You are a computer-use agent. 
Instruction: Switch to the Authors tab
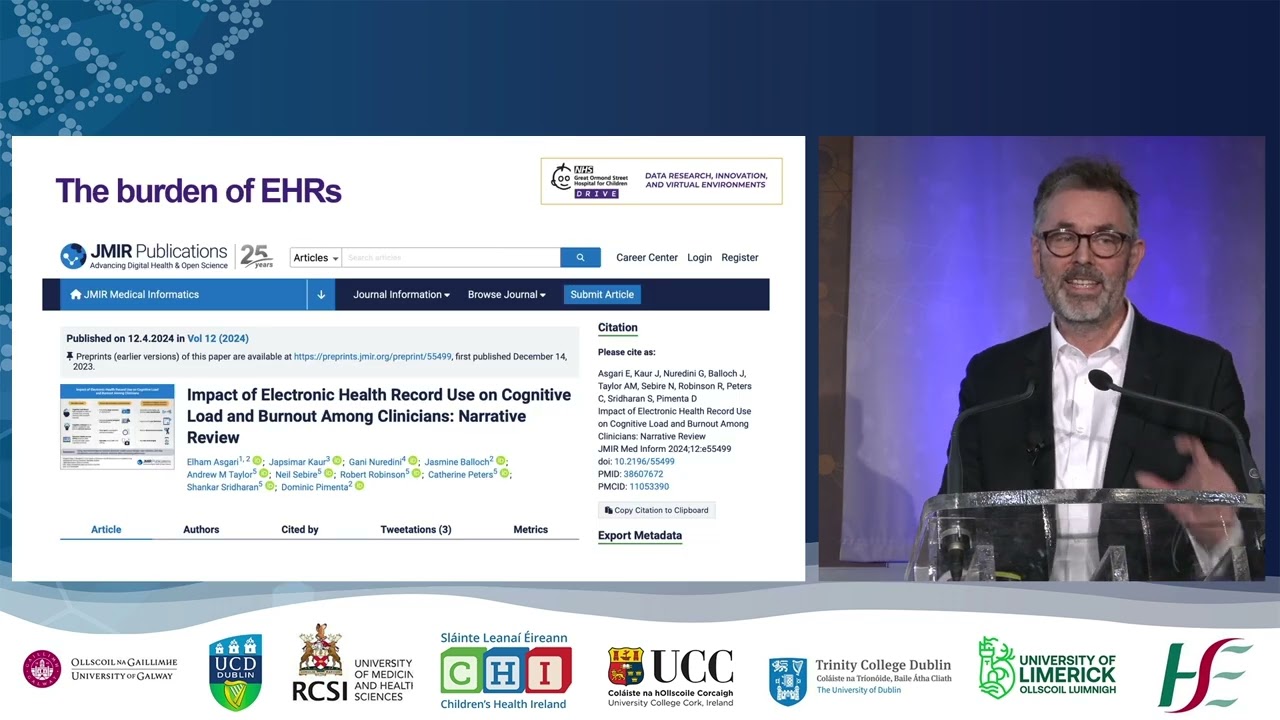pyautogui.click(x=201, y=530)
